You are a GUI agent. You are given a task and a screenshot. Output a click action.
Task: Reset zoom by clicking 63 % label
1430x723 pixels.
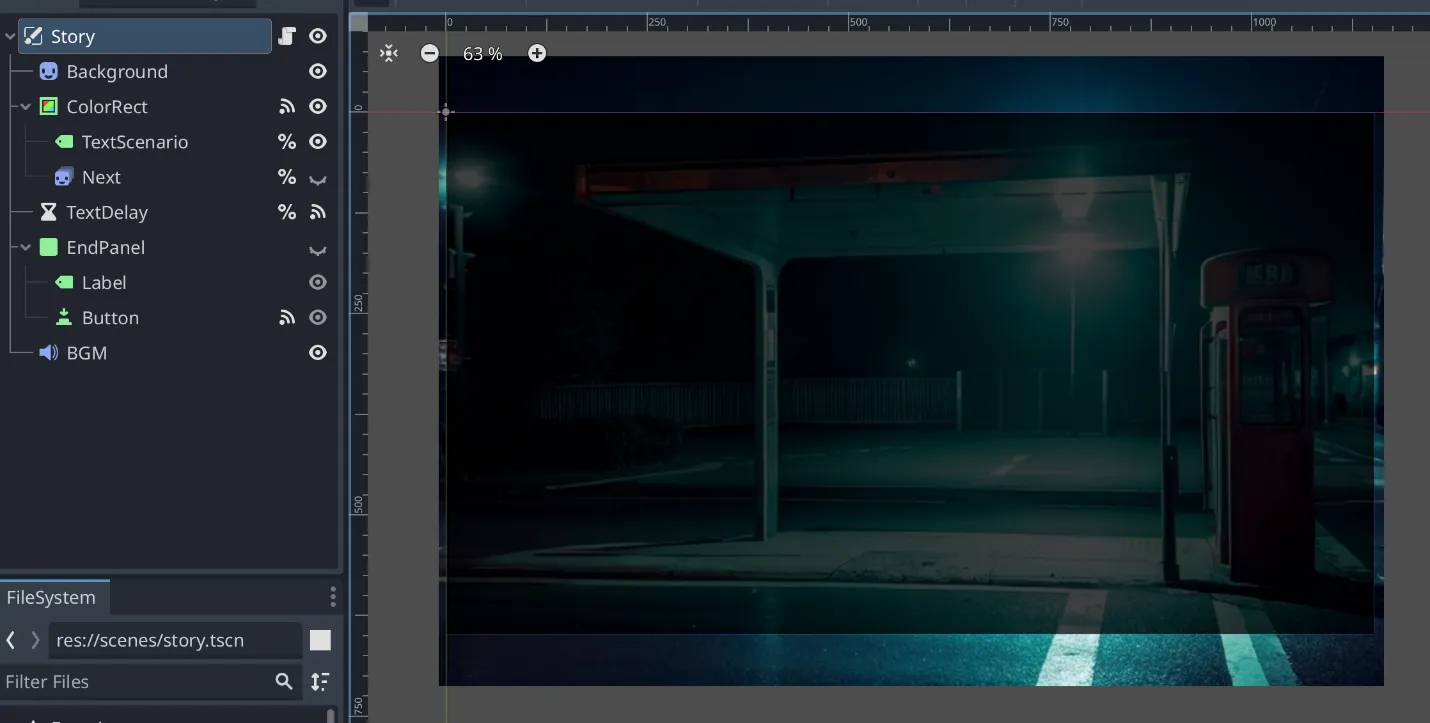point(482,54)
